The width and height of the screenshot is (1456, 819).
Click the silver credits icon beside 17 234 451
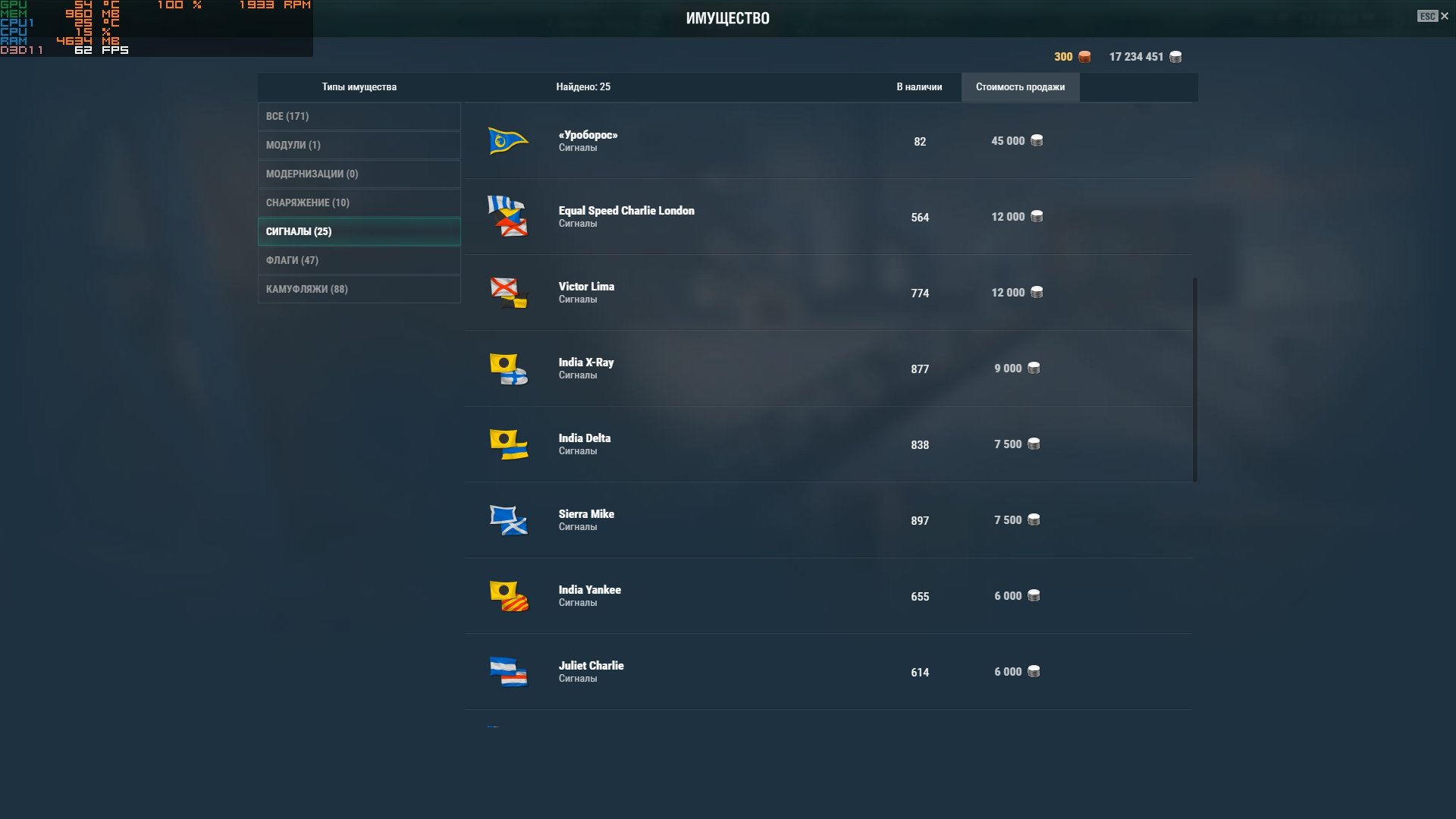[x=1175, y=57]
